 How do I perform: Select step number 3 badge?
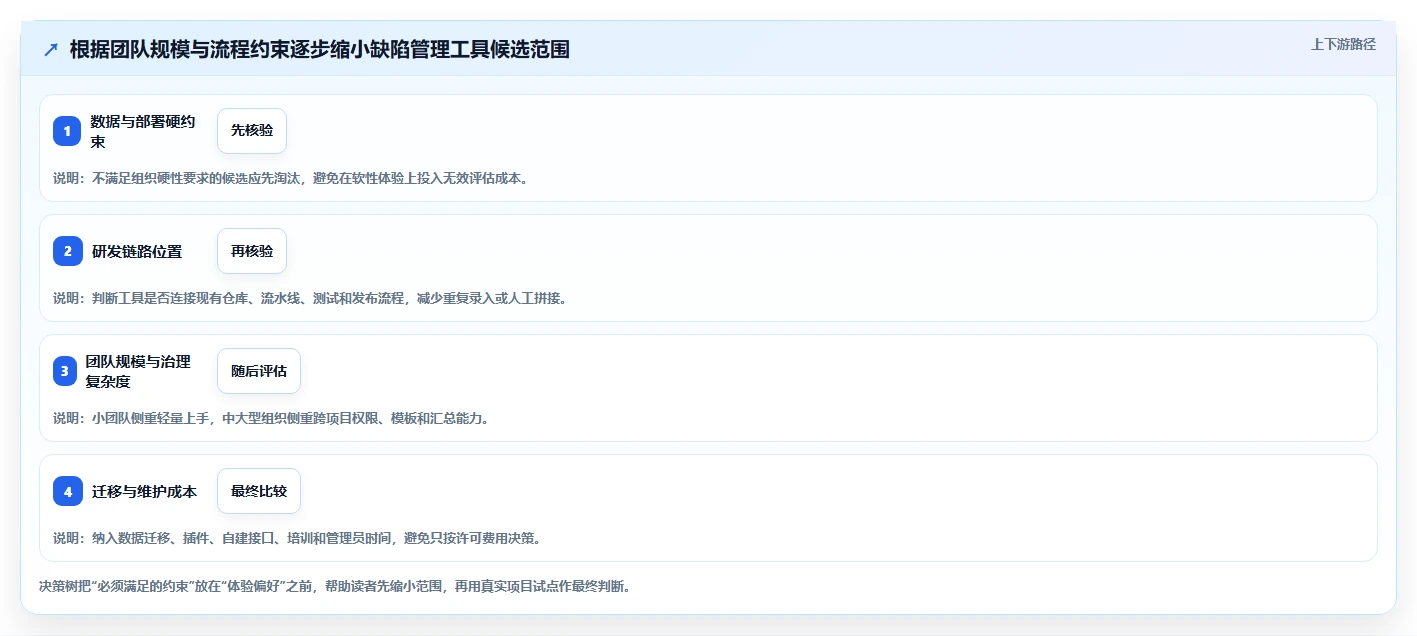point(65,371)
